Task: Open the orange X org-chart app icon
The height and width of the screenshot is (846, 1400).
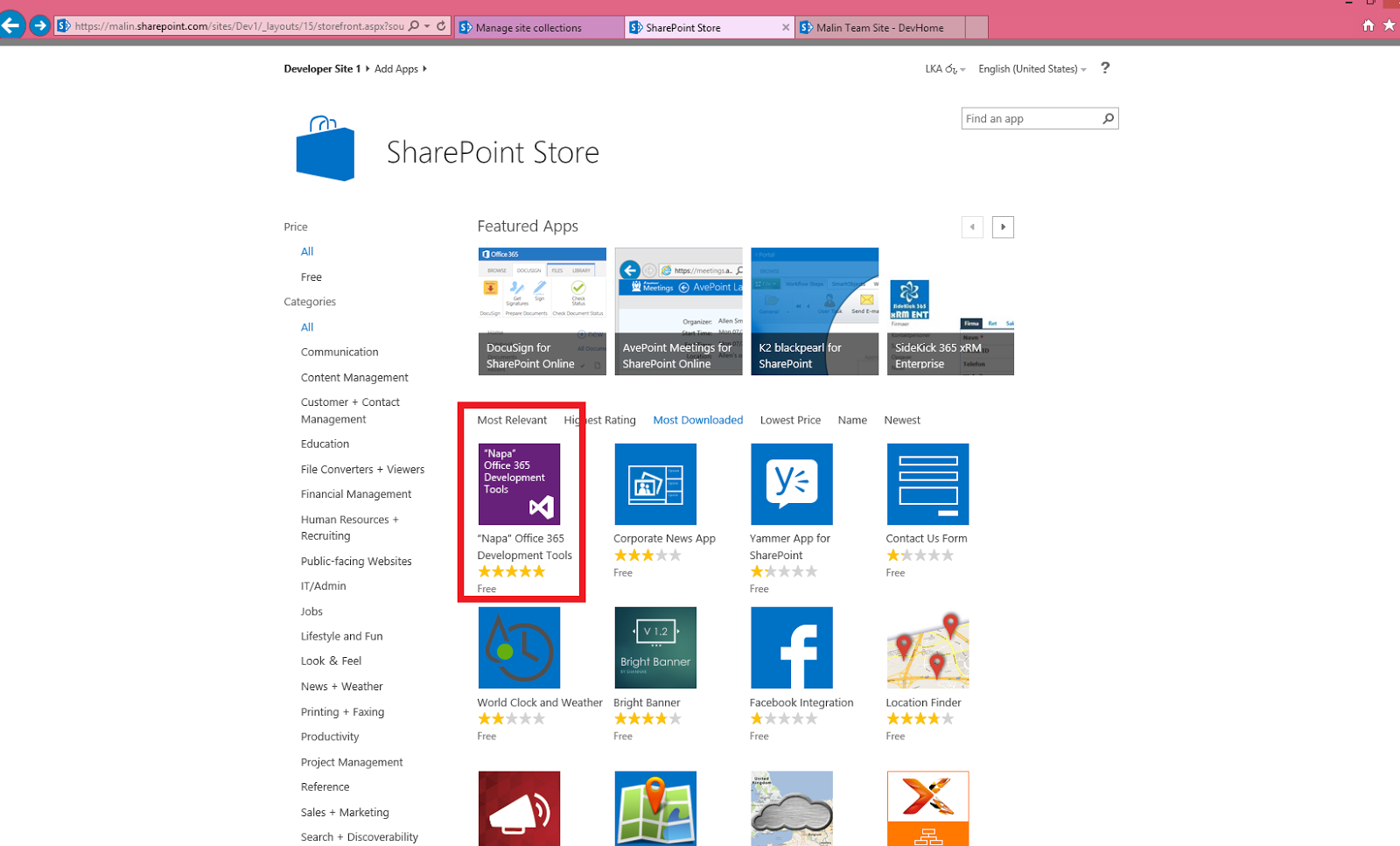Action: click(x=927, y=808)
